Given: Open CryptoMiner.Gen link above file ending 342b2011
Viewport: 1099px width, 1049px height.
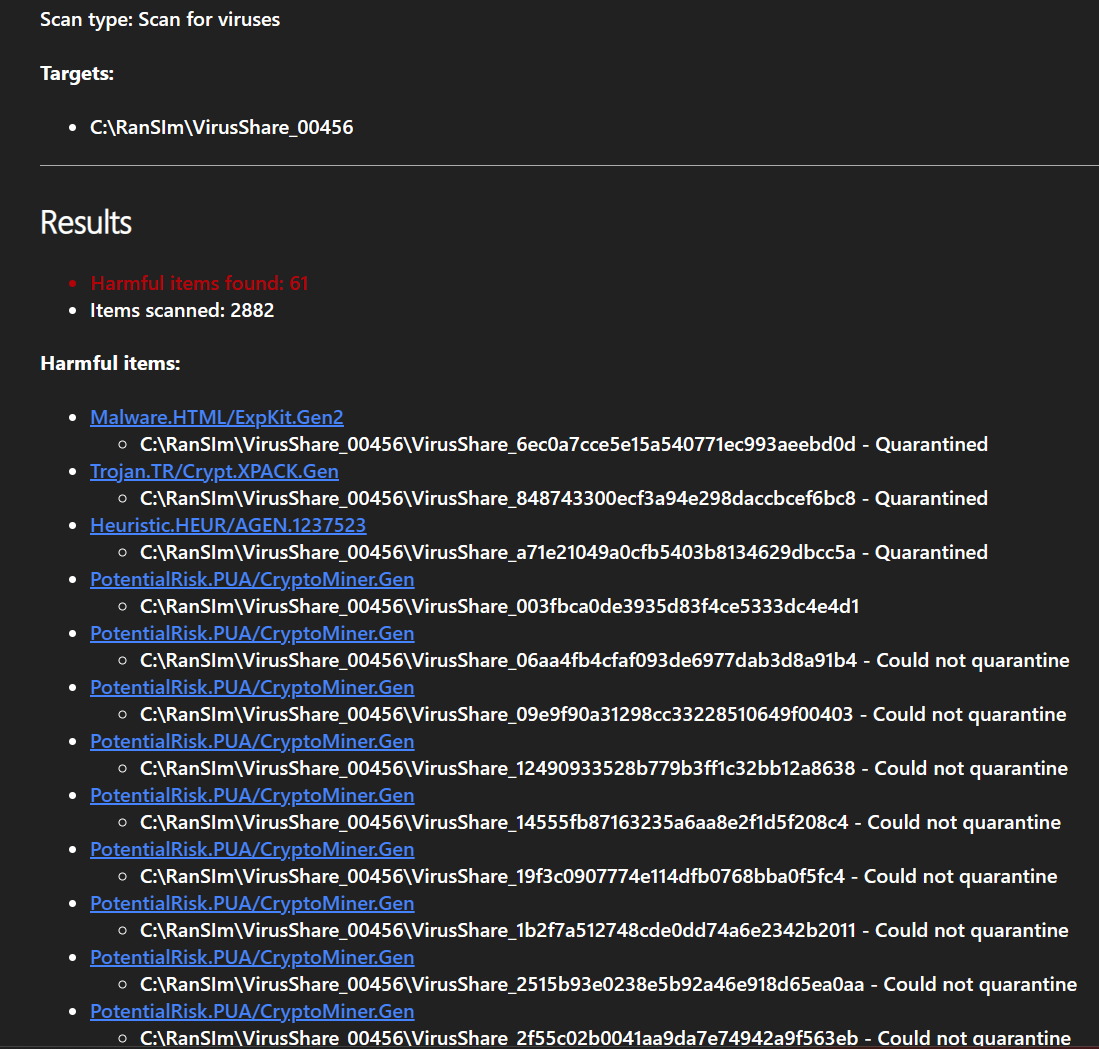Looking at the screenshot, I should [252, 903].
